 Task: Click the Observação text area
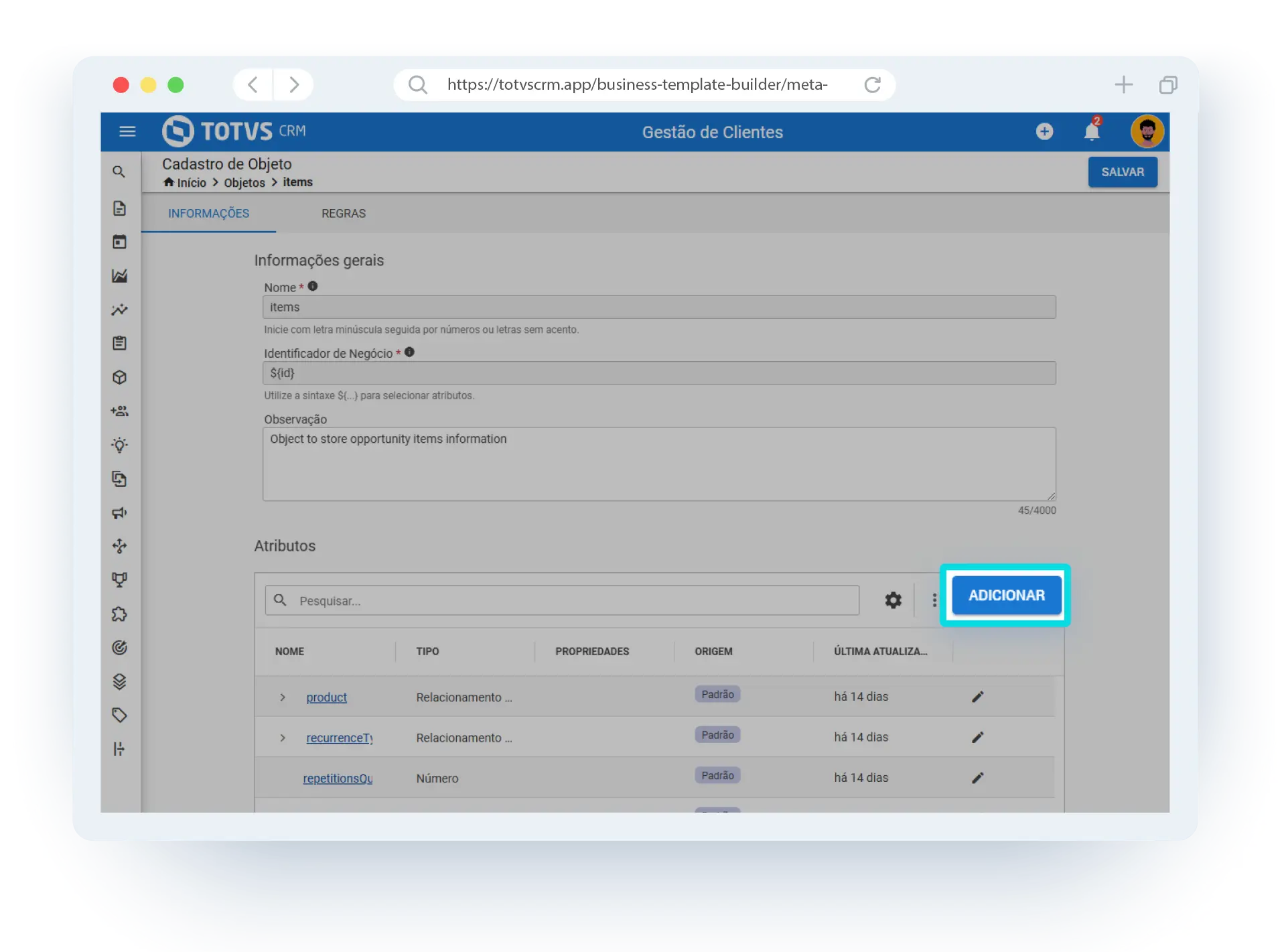pyautogui.click(x=658, y=464)
